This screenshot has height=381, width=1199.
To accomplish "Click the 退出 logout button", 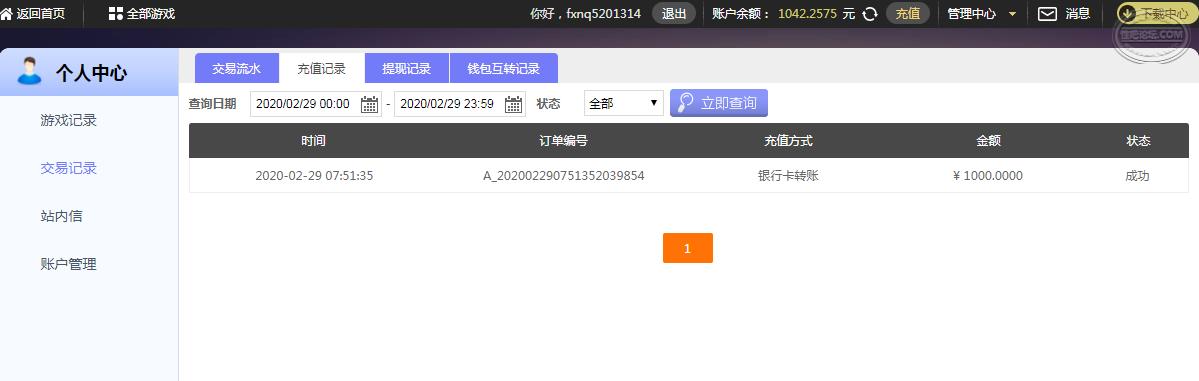I will pyautogui.click(x=674, y=14).
